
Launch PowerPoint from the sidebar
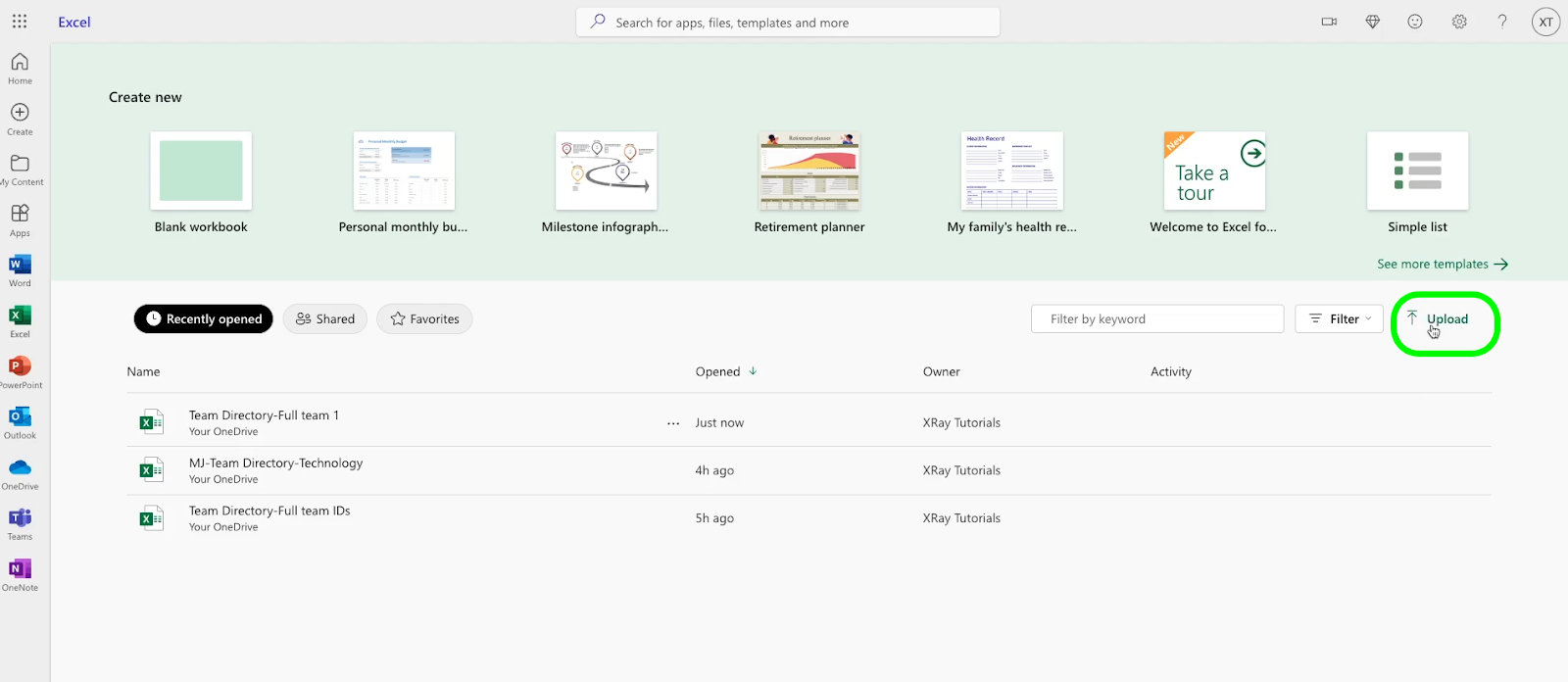20,372
